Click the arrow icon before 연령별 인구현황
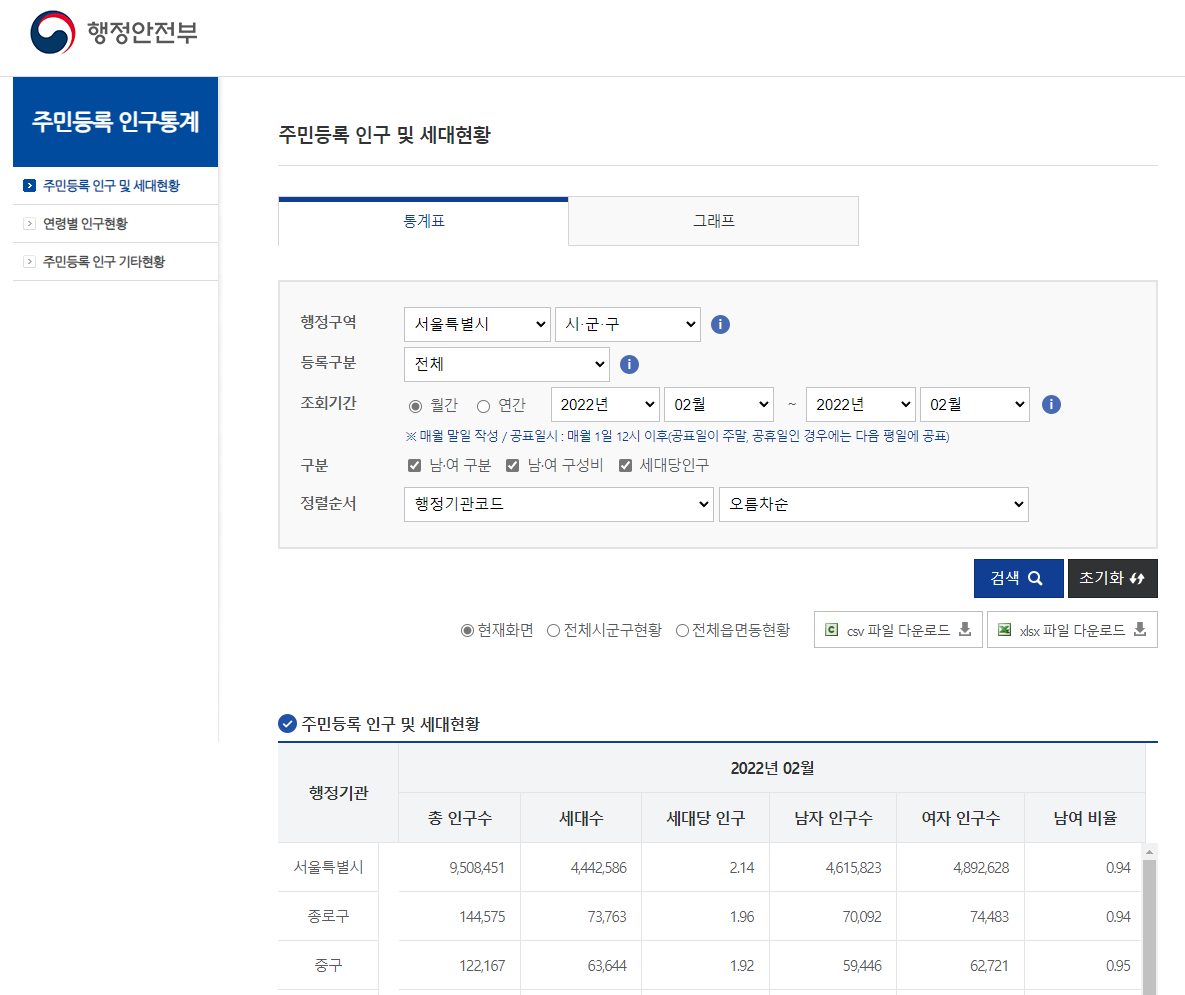 [x=29, y=223]
